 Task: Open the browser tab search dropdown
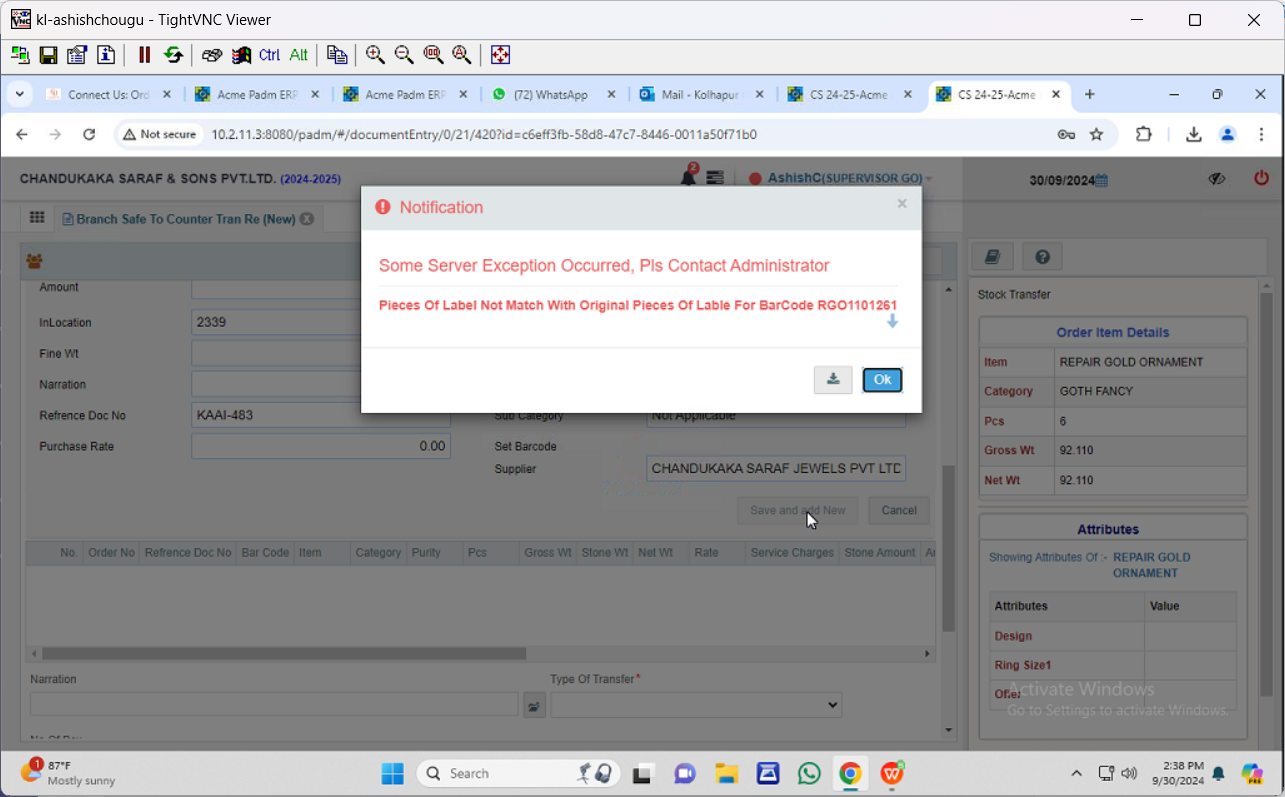coord(19,94)
